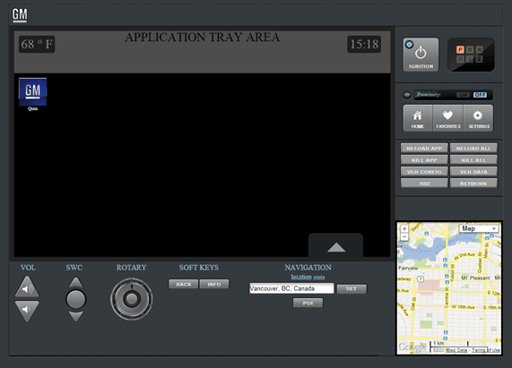Switch Proximity to ON
The height and width of the screenshot is (368, 512).
click(463, 95)
